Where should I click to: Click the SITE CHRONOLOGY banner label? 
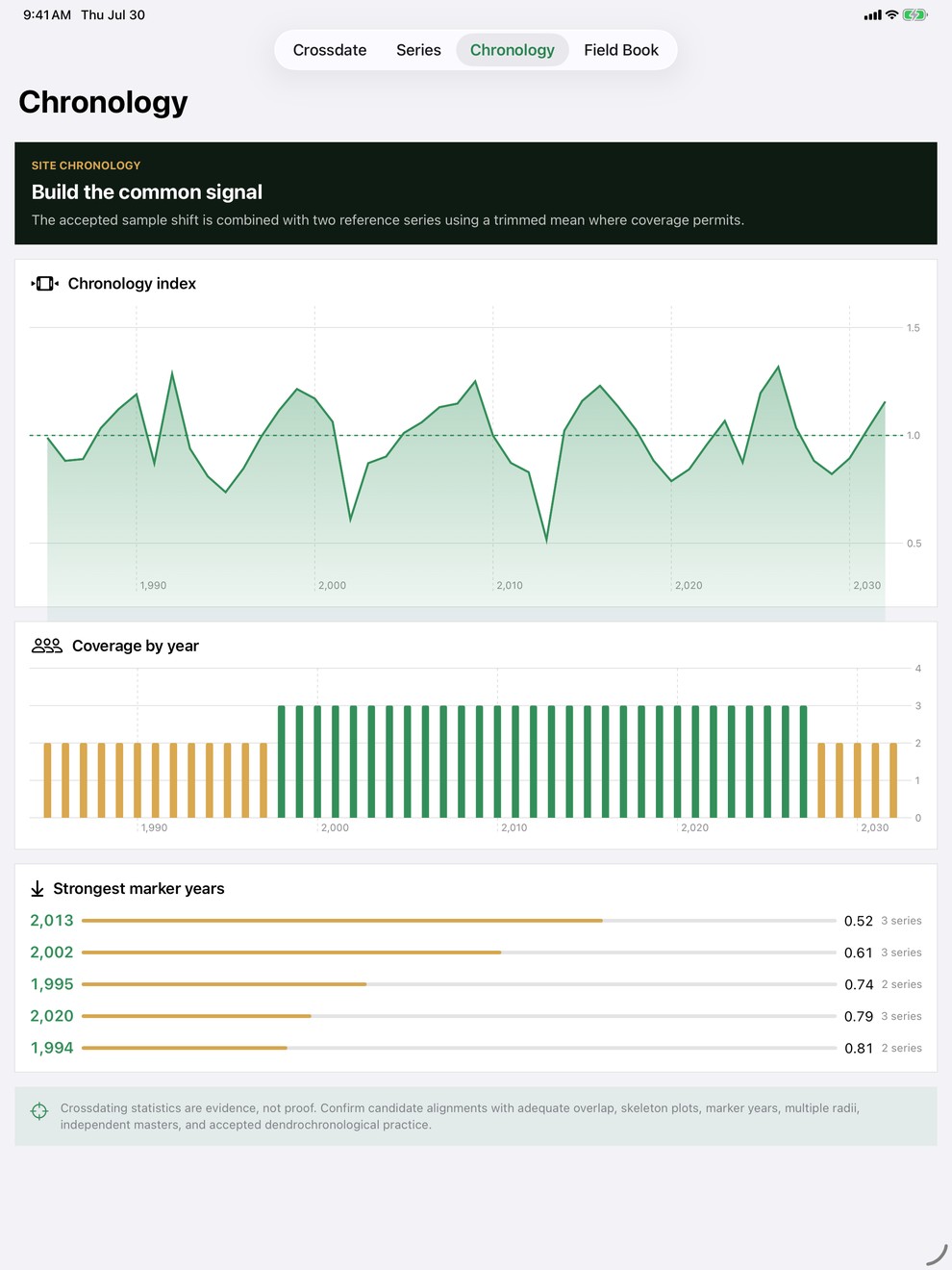tap(86, 165)
